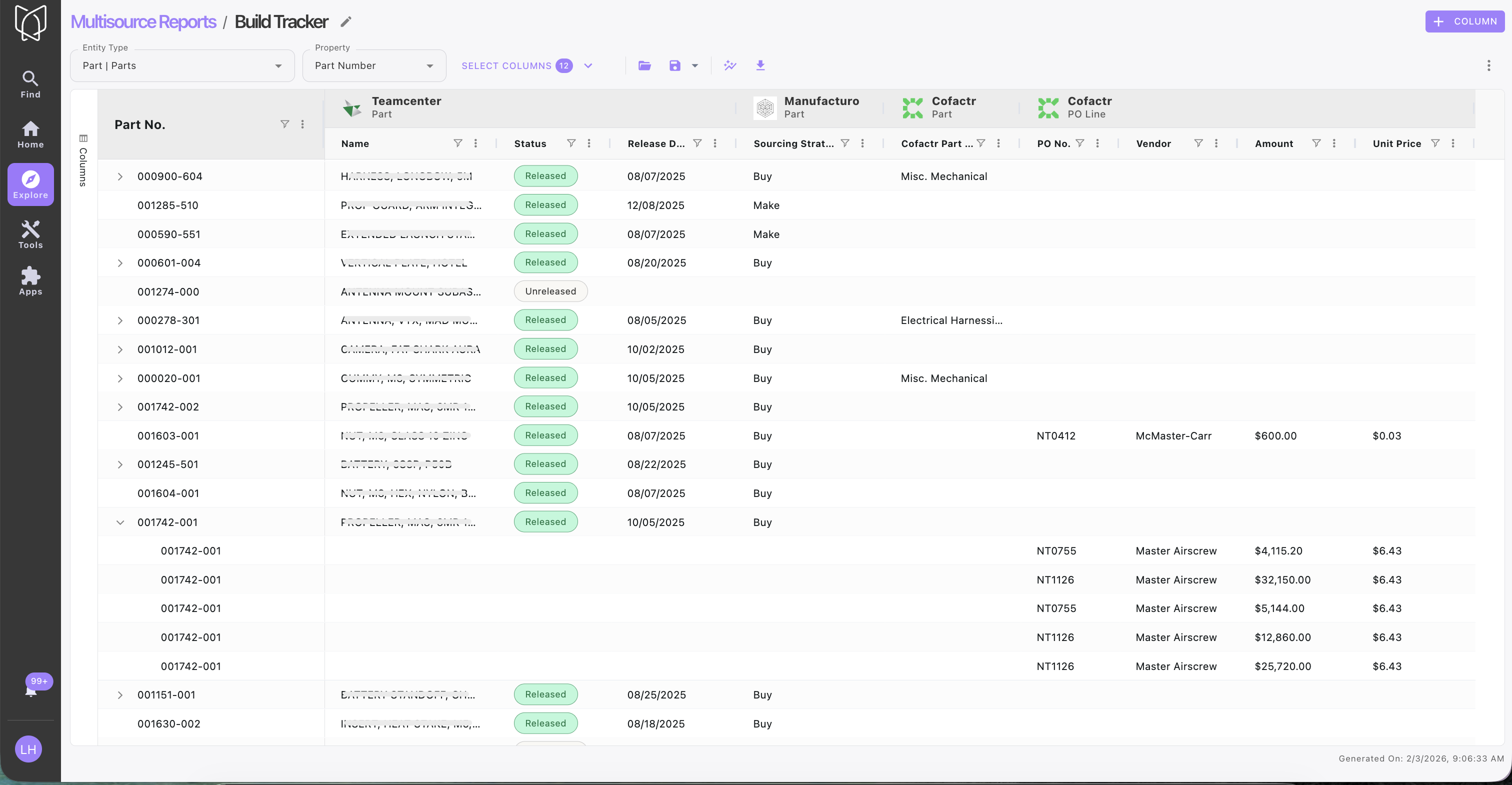This screenshot has height=785, width=1512.
Task: Click the filter icon on Part No. header
Action: (284, 124)
